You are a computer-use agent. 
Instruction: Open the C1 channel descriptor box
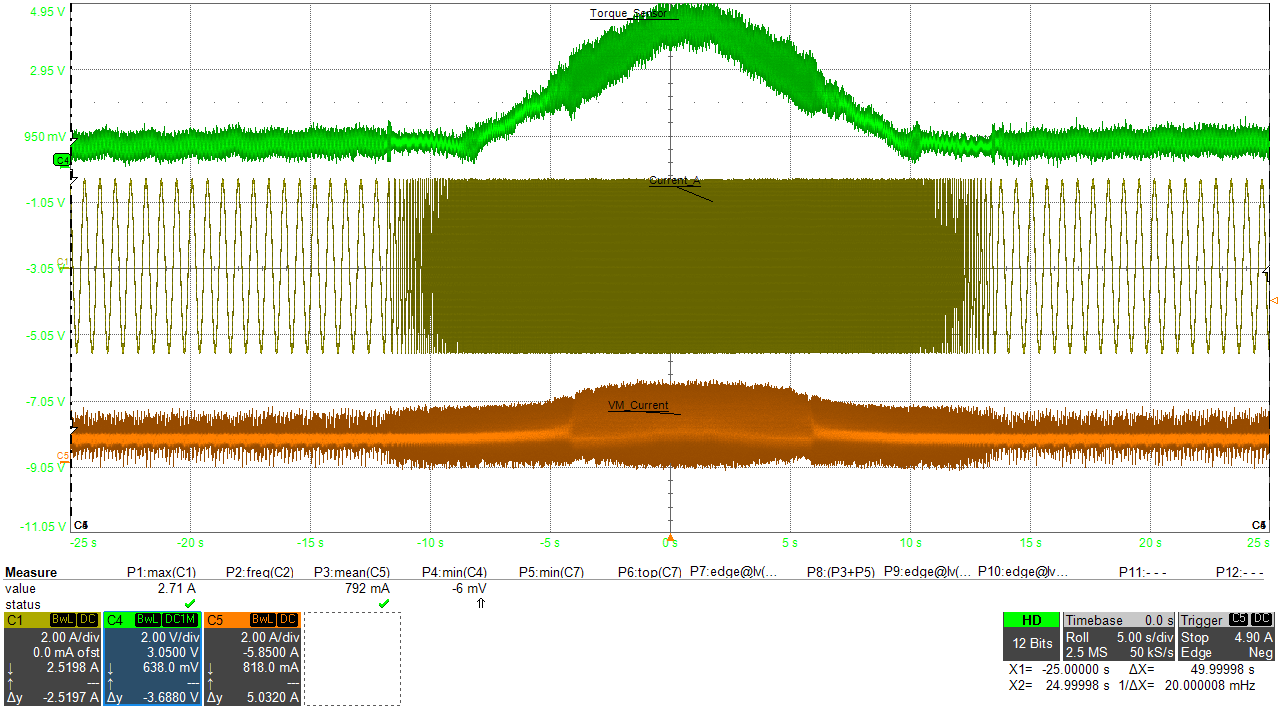[50, 658]
